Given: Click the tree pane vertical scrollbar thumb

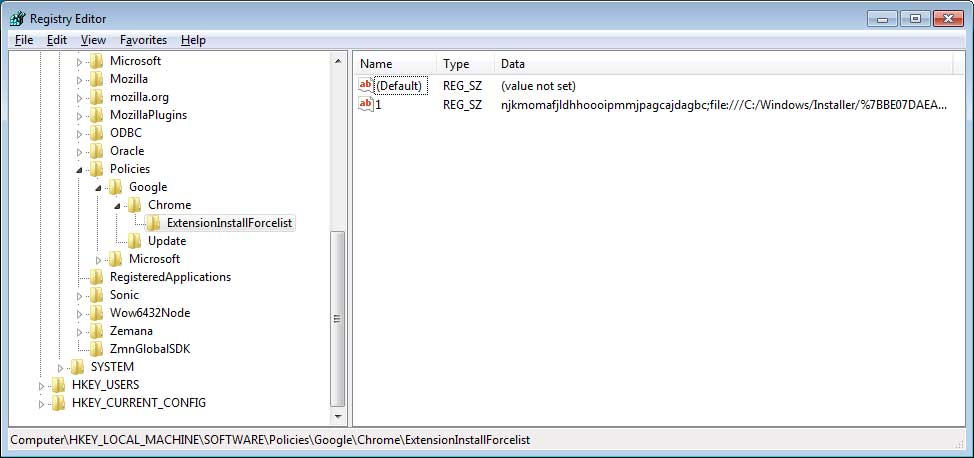Looking at the screenshot, I should (x=337, y=319).
